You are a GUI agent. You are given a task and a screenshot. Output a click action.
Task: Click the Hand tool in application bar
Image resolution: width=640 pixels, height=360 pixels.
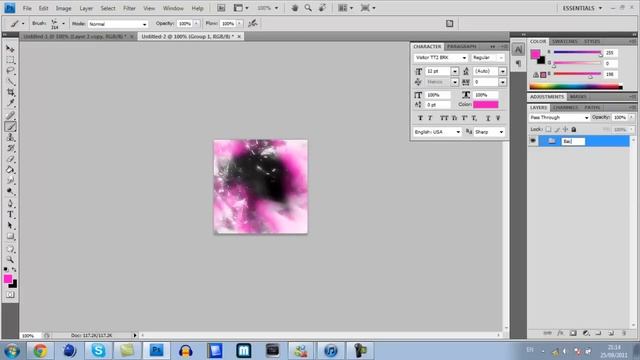click(294, 8)
